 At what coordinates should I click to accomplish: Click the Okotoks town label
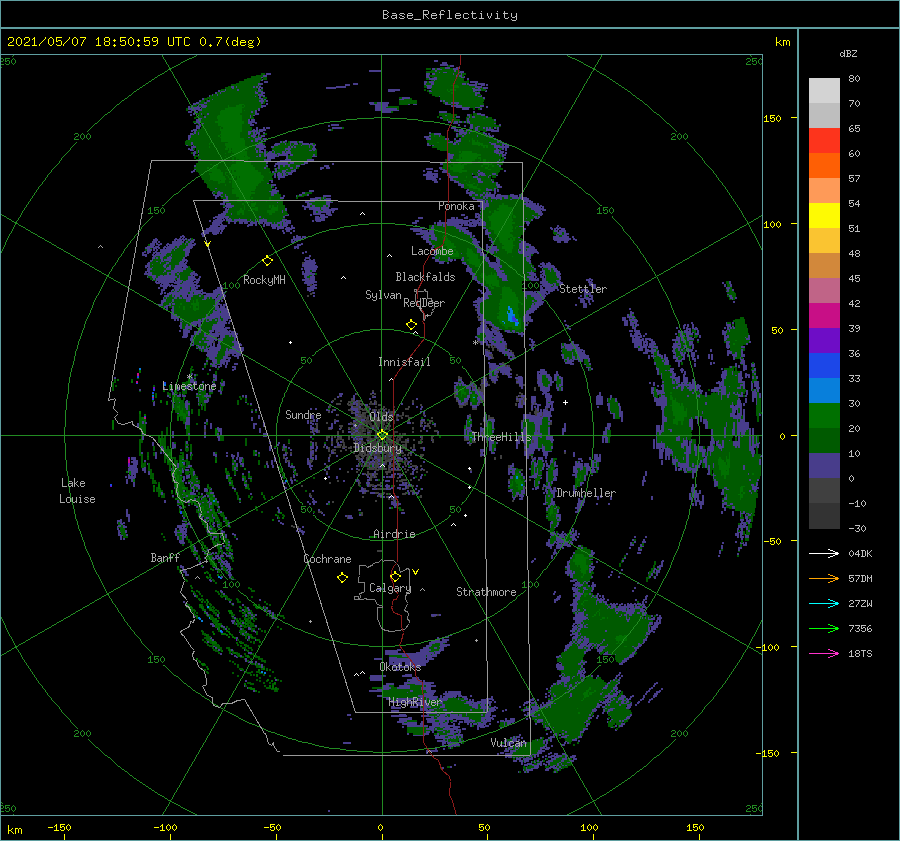click(x=400, y=667)
